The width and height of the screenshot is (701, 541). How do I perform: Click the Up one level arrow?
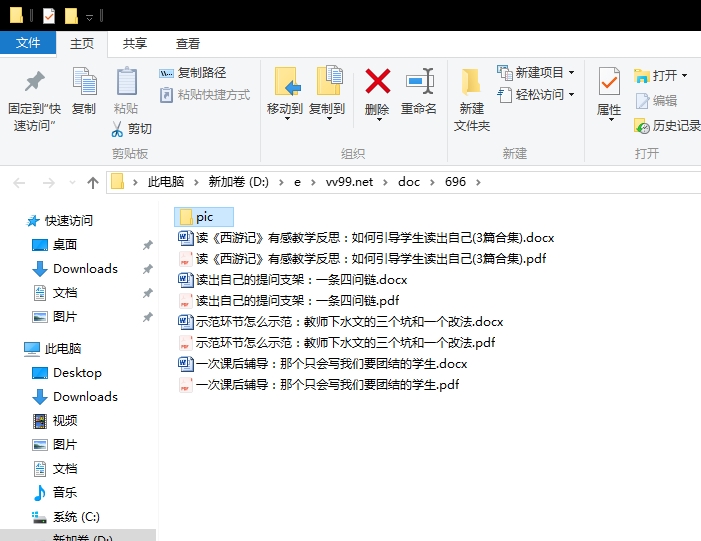pyautogui.click(x=93, y=182)
